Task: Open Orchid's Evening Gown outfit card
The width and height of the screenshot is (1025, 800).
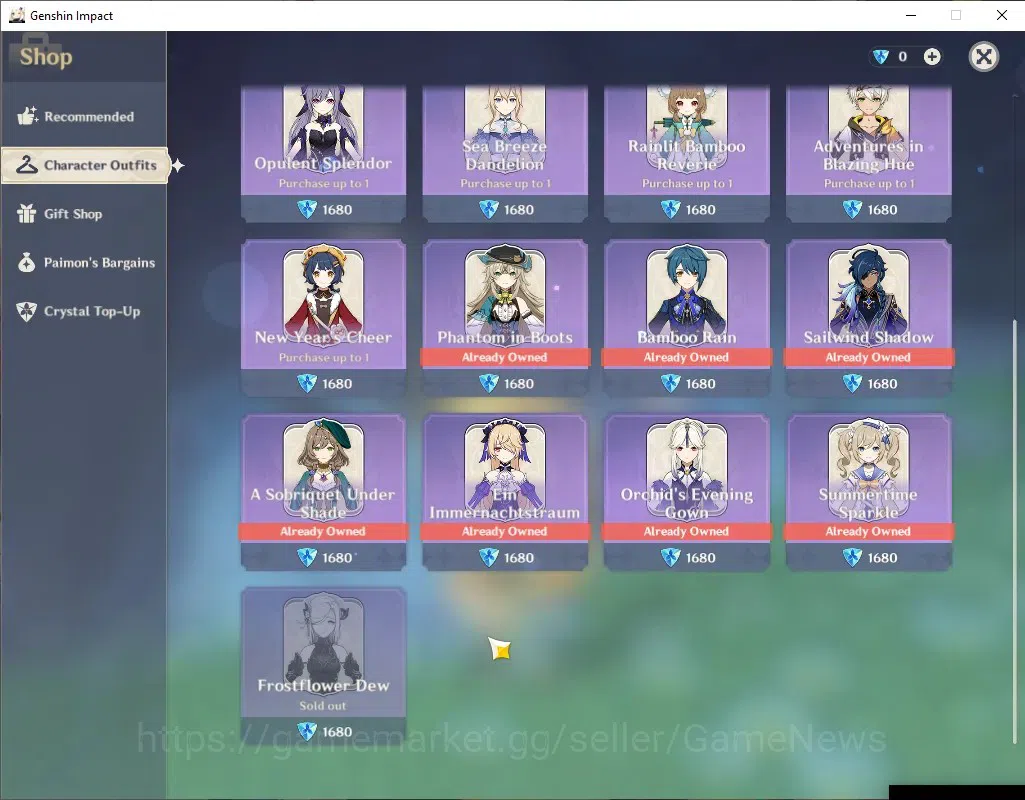Action: click(687, 492)
